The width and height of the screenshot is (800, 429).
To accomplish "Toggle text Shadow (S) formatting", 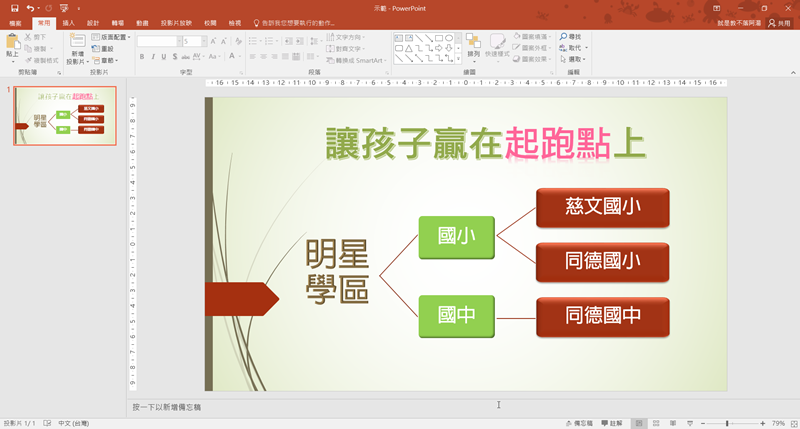I will pyautogui.click(x=174, y=57).
